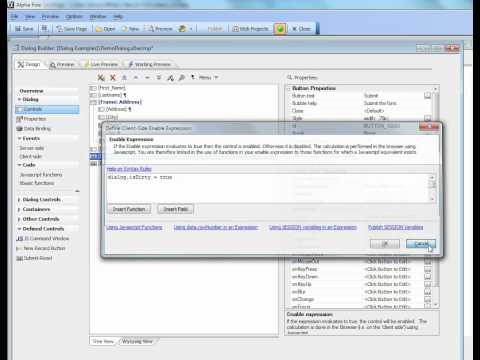Open the Using Javascript Functions link

[x=134, y=227]
